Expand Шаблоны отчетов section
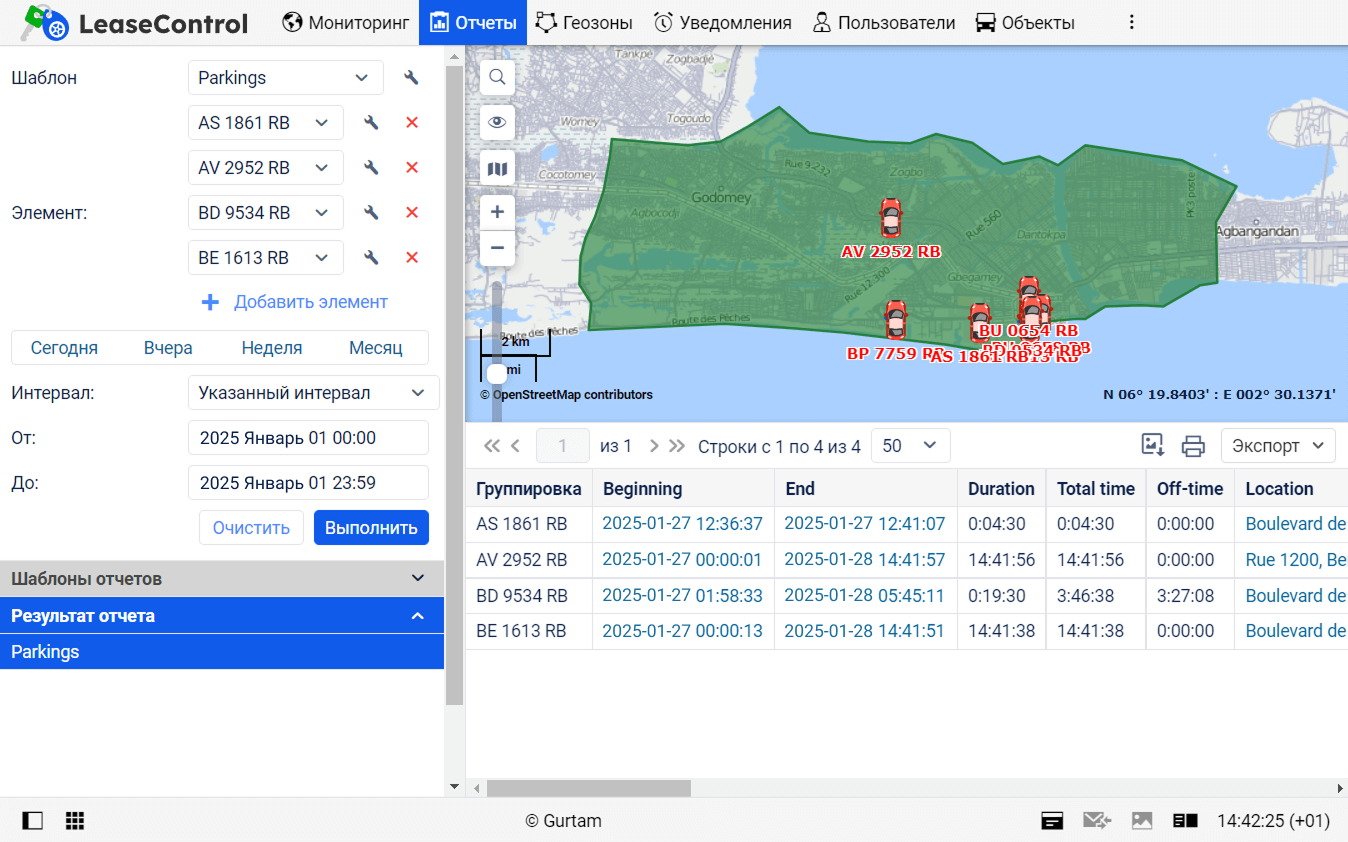This screenshot has height=842, width=1348. point(222,579)
